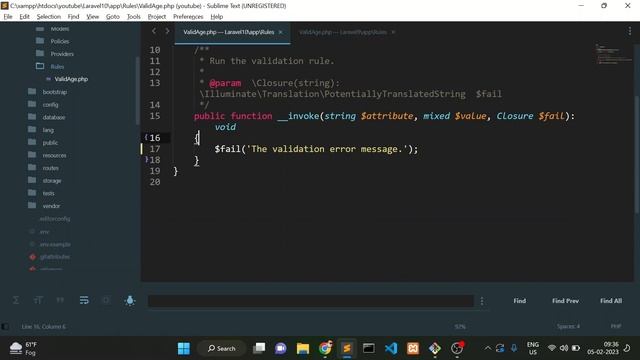Open the tab options kebab menu
Screen dimensions: 640x360
(630, 31)
